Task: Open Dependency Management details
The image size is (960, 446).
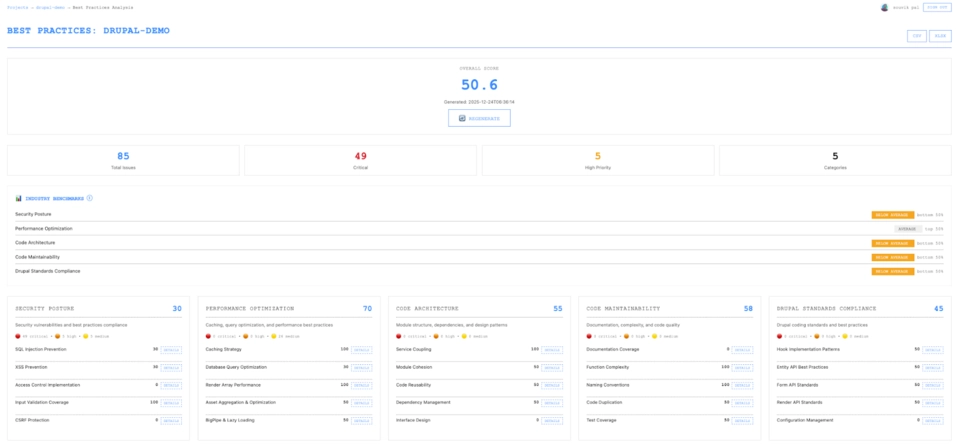Action: [x=552, y=403]
